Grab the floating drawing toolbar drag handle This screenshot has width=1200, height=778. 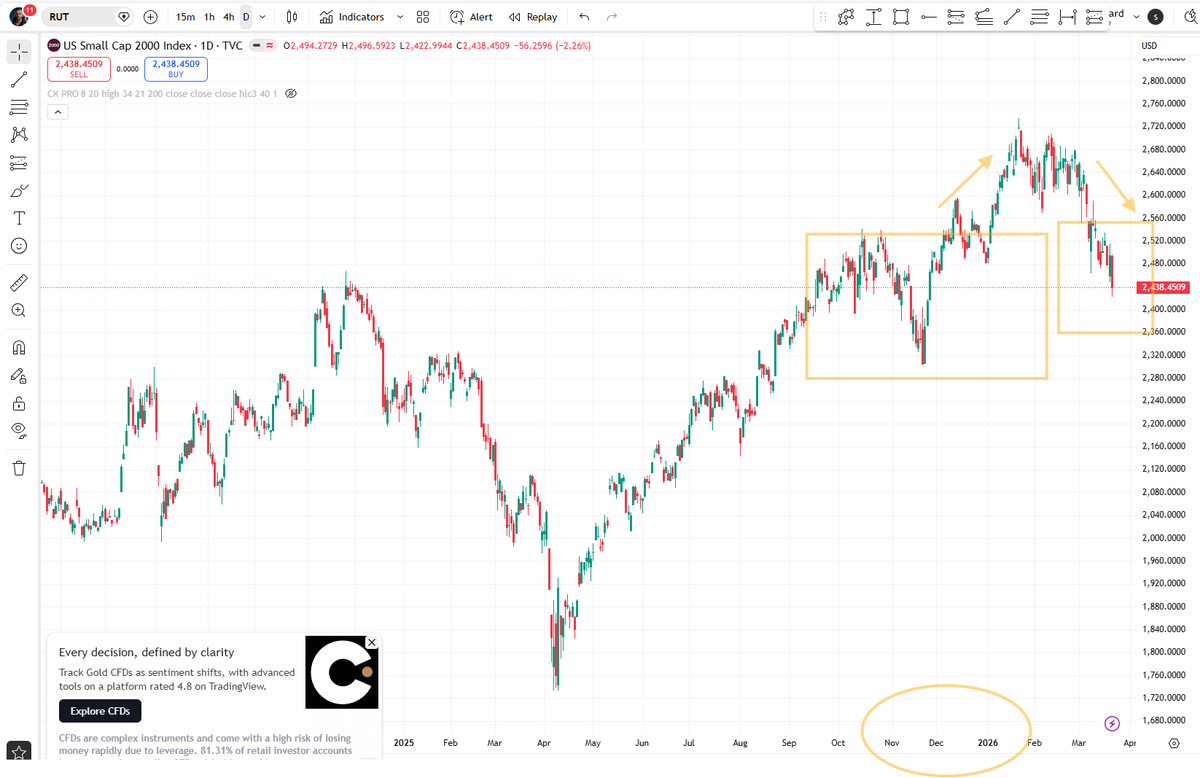823,17
